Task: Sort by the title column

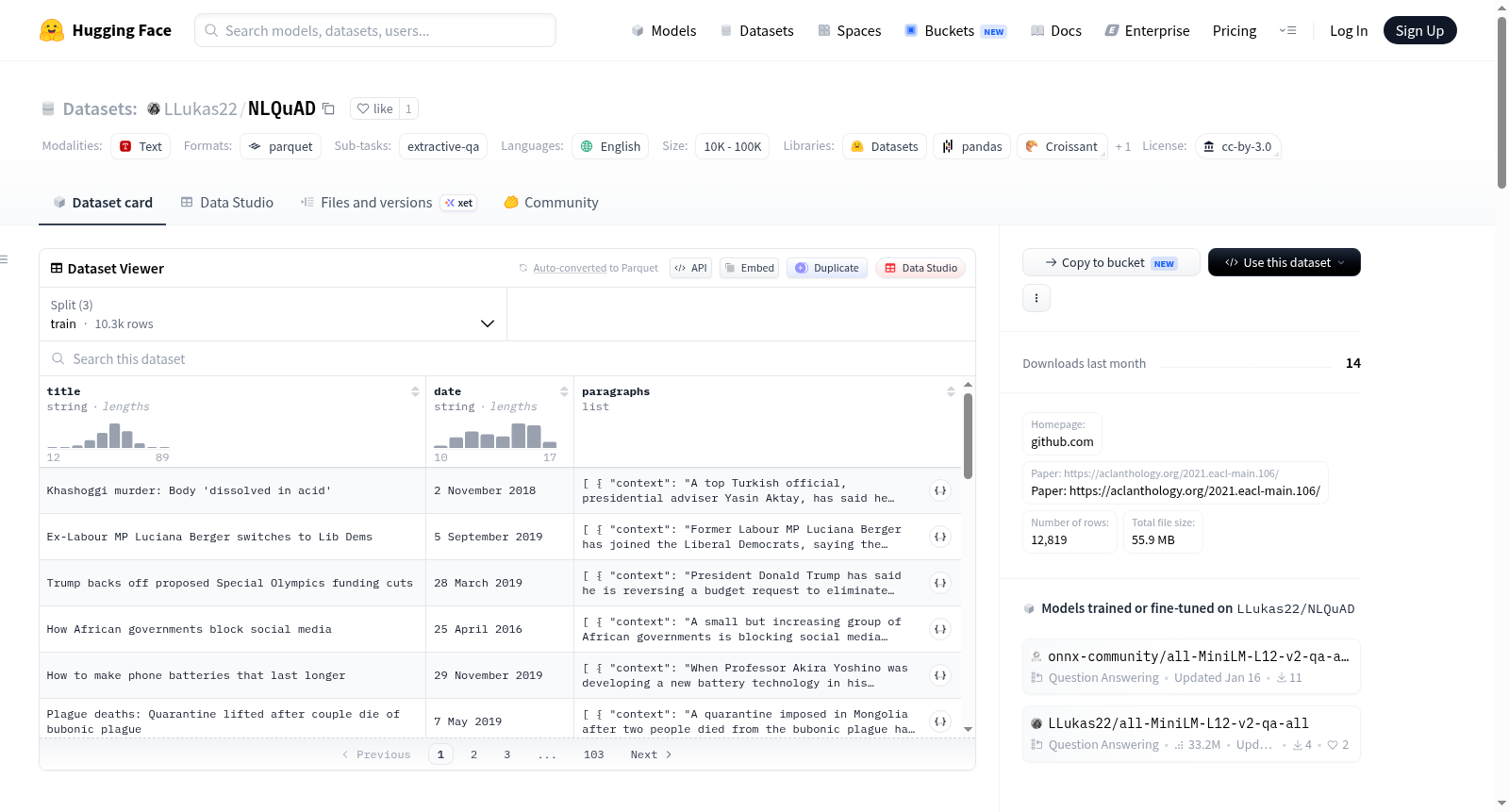Action: coord(415,391)
